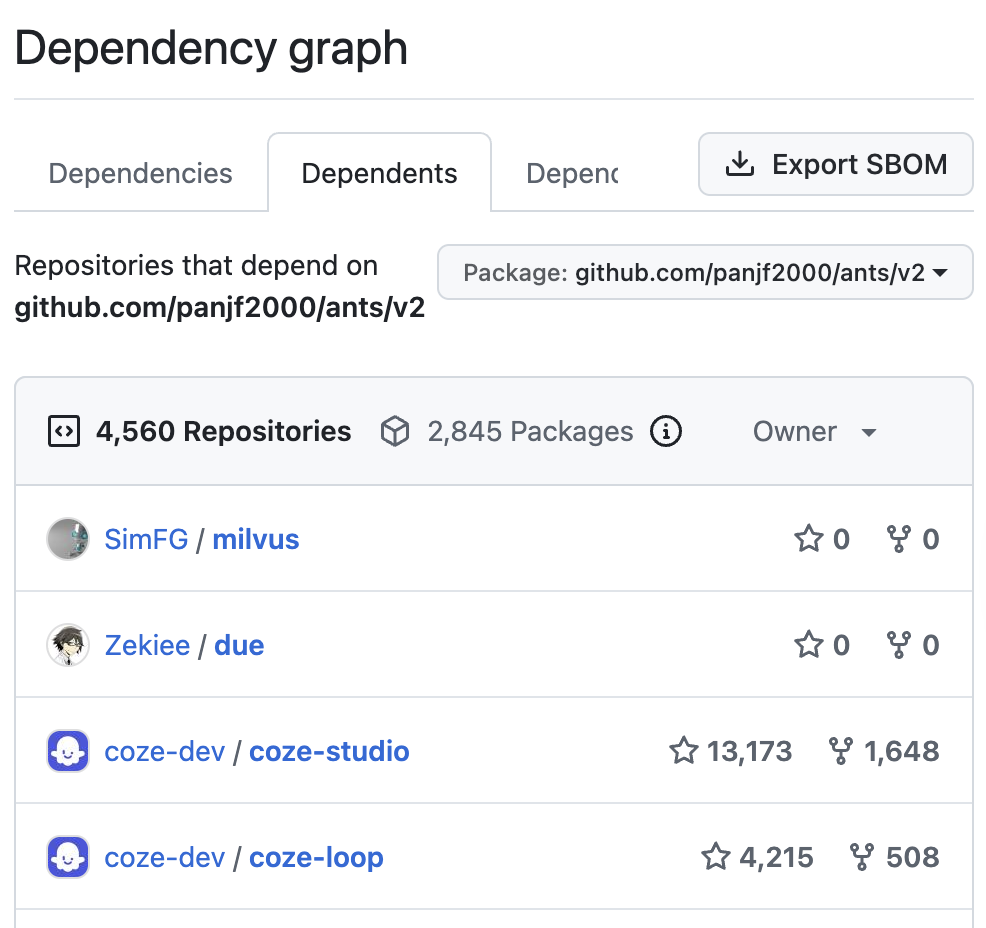
Task: Click the SimFG user avatar
Action: point(68,540)
